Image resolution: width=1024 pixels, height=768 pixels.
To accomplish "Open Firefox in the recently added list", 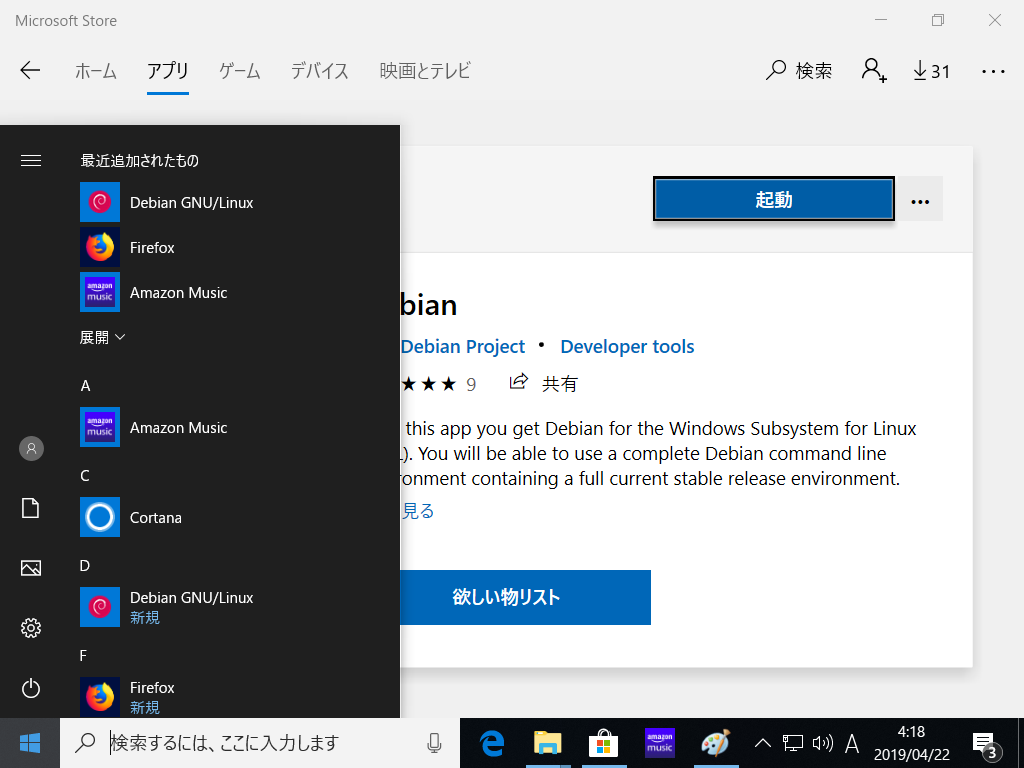I will pos(239,248).
